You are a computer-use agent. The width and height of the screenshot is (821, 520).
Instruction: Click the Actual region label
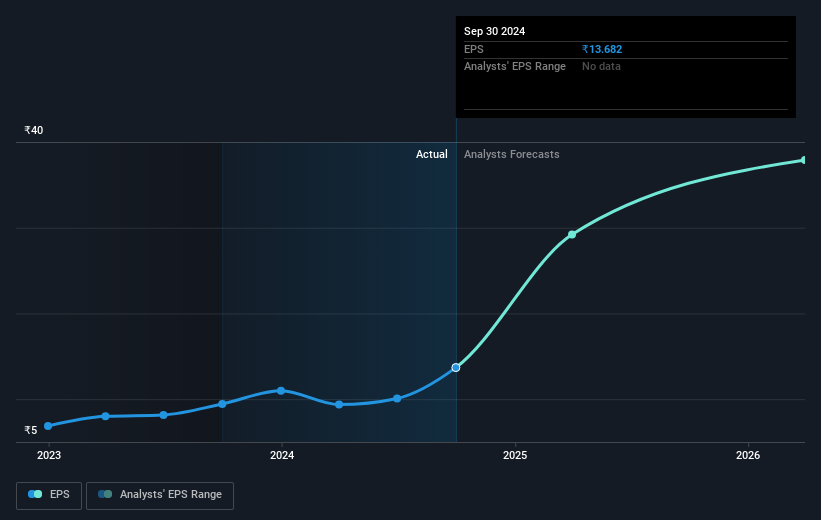(431, 154)
